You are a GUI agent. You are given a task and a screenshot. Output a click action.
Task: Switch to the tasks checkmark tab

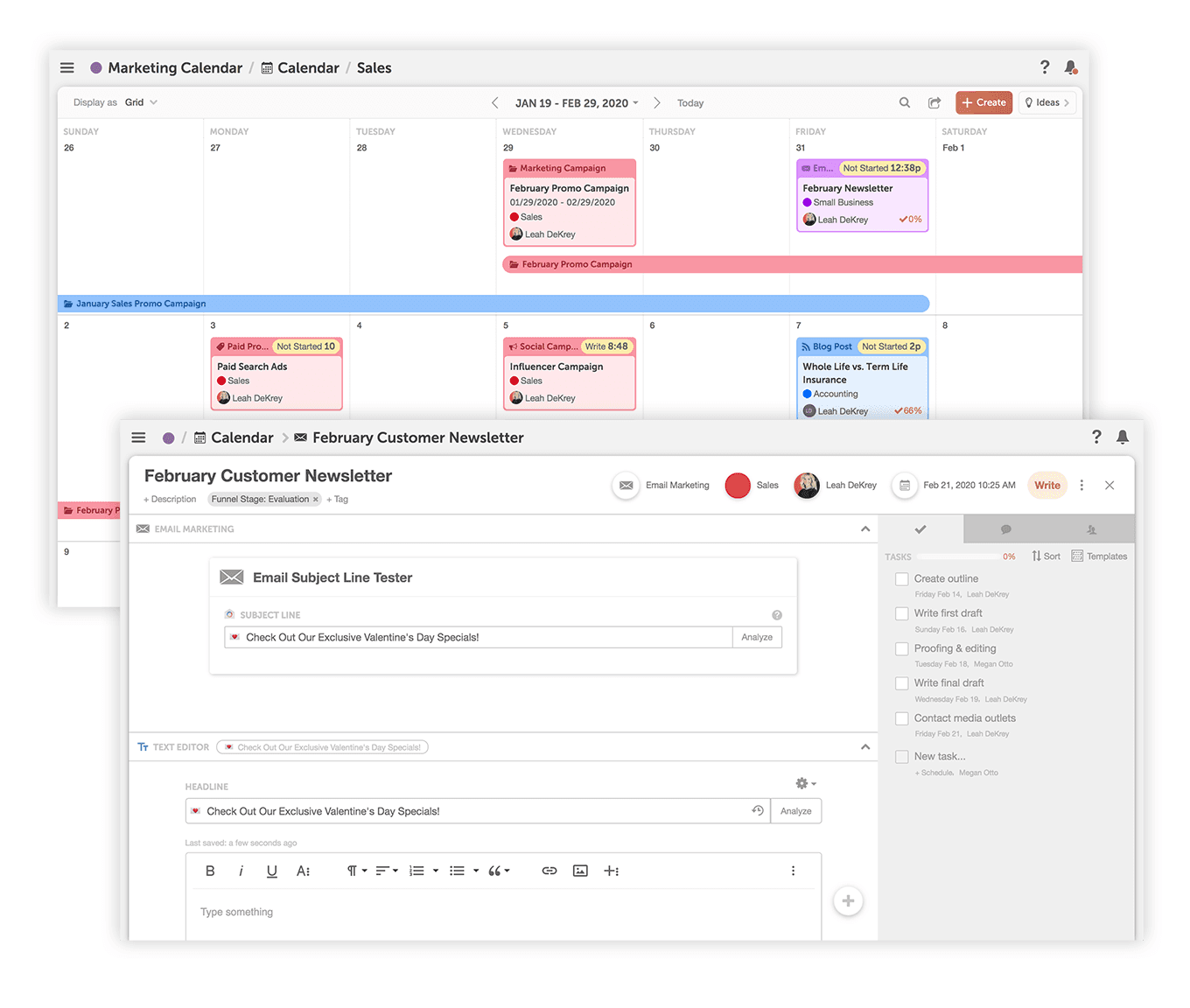click(x=920, y=529)
